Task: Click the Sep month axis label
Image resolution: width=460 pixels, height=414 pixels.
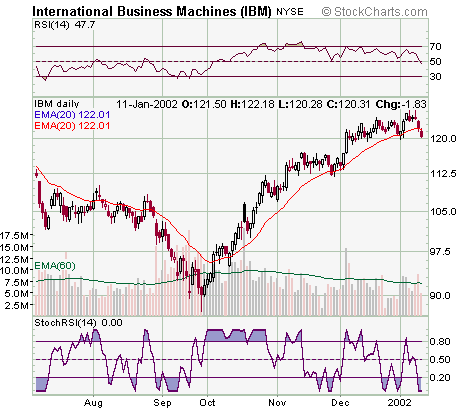Action: [162, 403]
